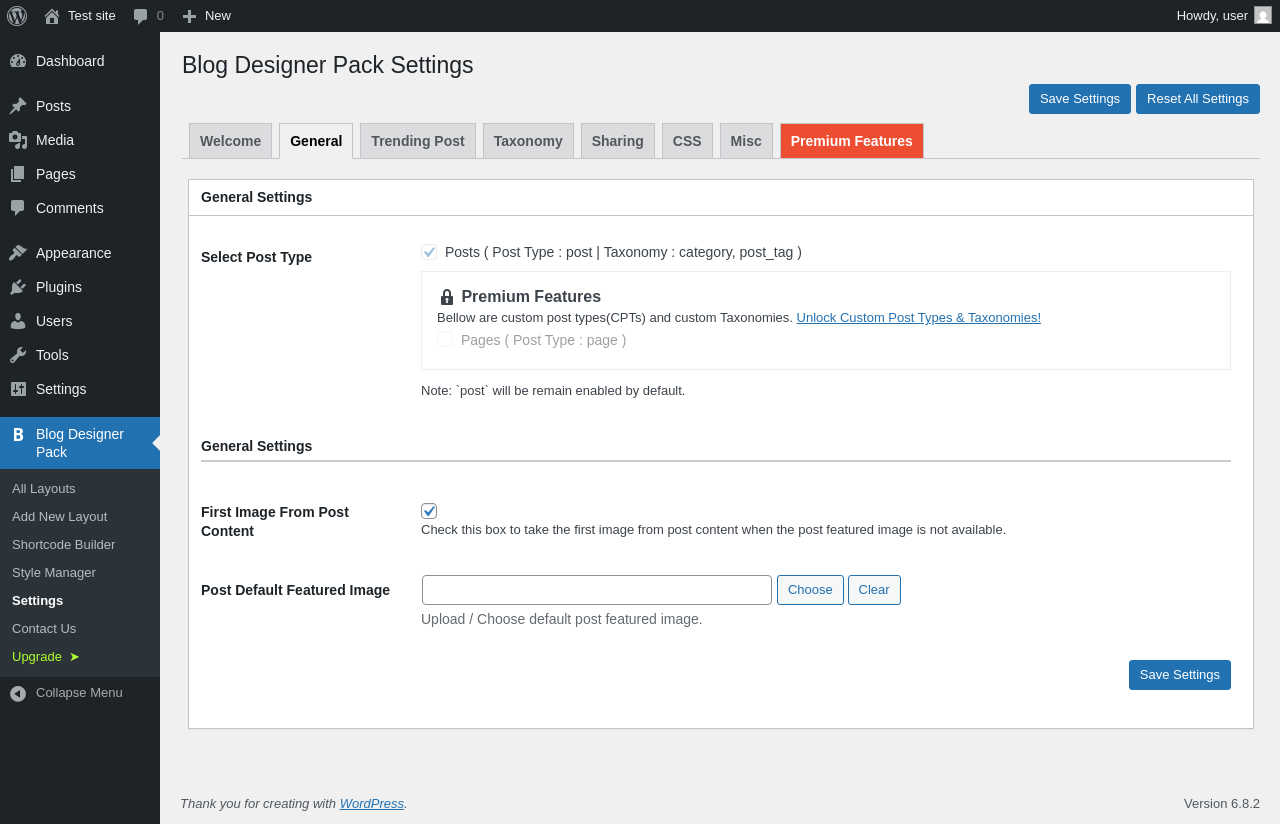Open the WordPress logo menu
The height and width of the screenshot is (824, 1280).
pos(17,16)
